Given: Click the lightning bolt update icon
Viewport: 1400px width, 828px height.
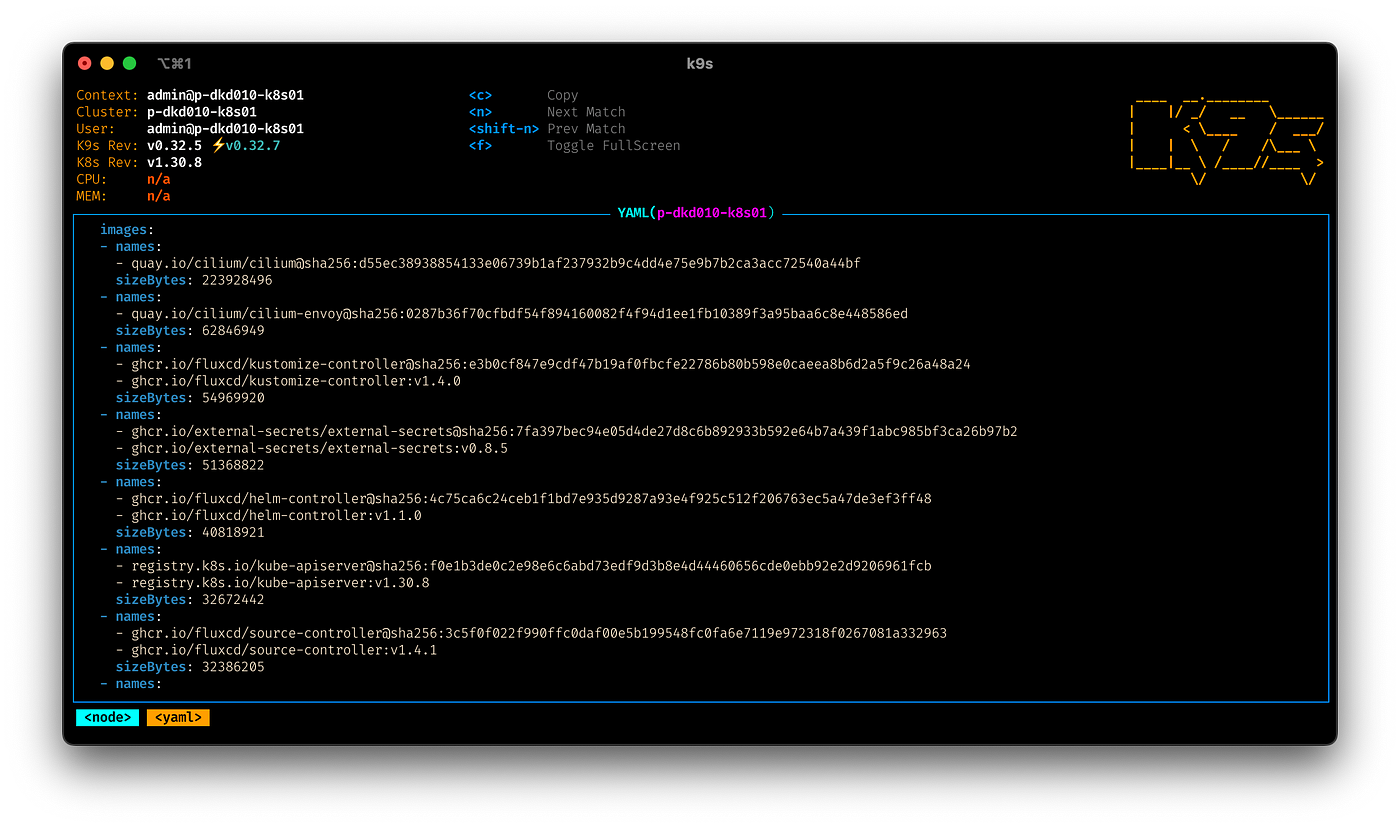Looking at the screenshot, I should pyautogui.click(x=218, y=145).
